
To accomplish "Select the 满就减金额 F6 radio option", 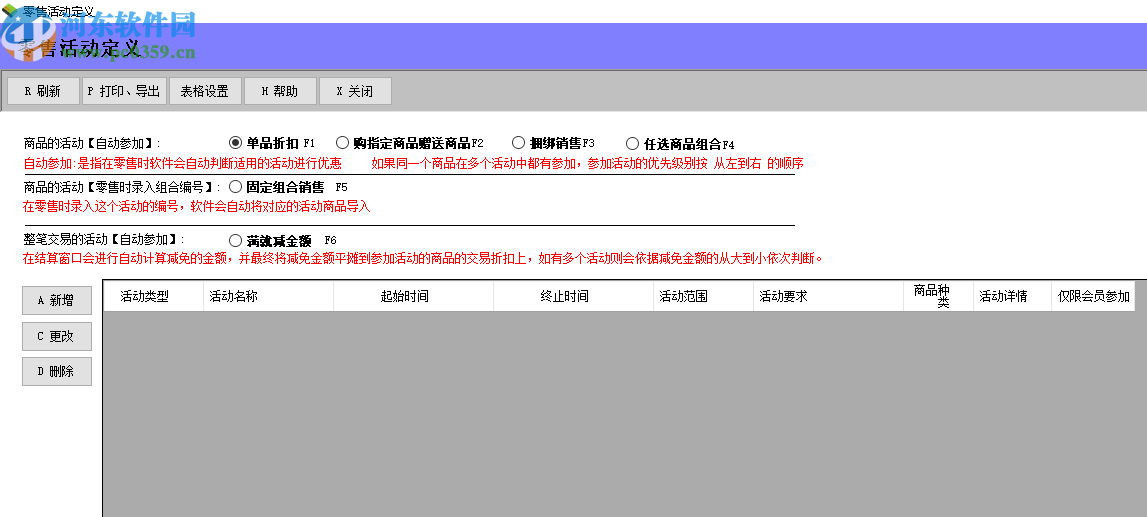I will [236, 240].
